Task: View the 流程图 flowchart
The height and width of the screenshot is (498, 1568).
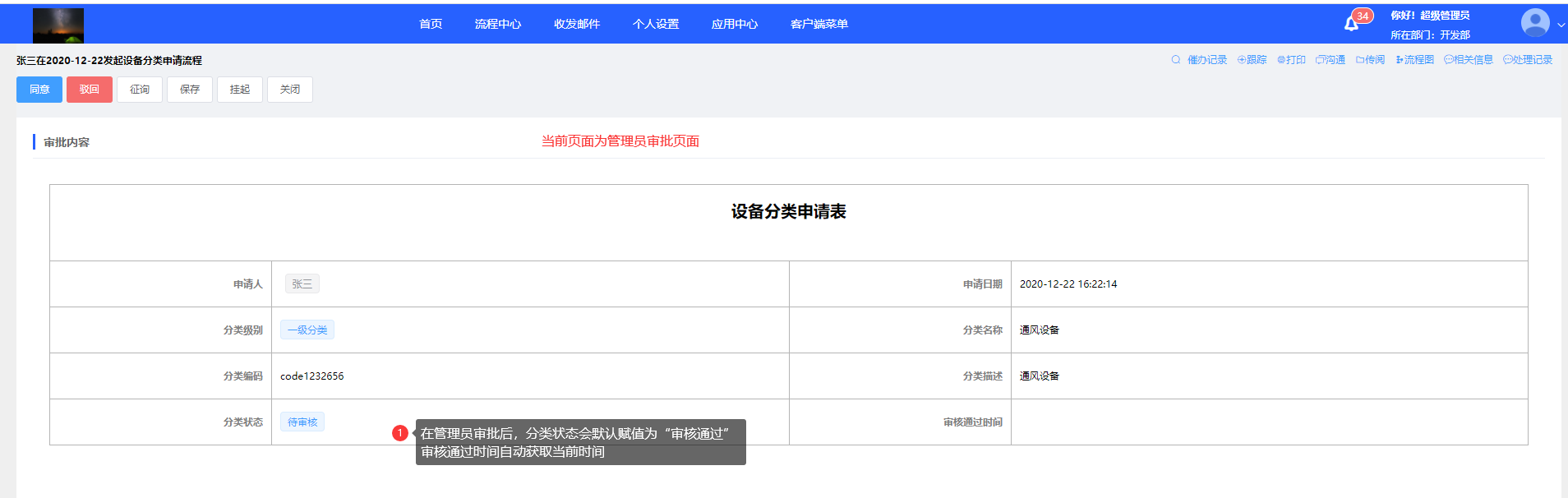Action: pyautogui.click(x=1400, y=60)
